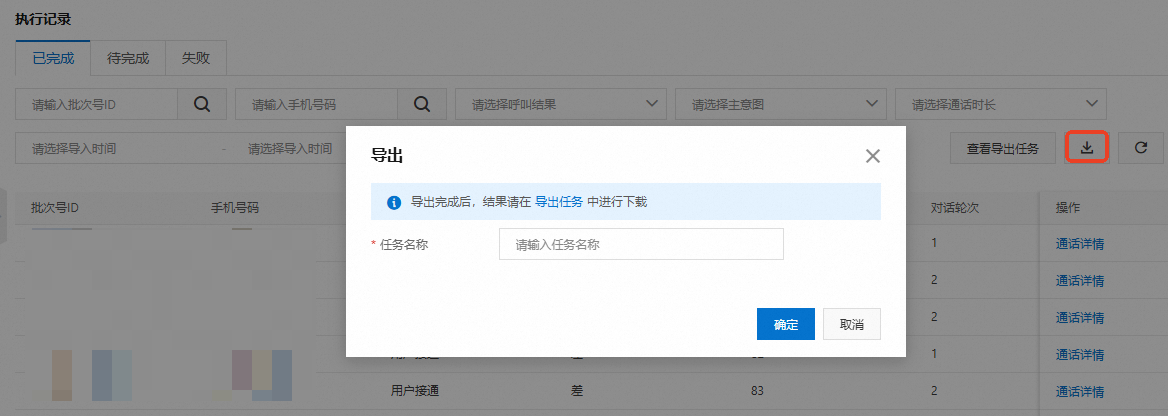1168x416 pixels.
Task: Open the 请选择呼叫结果 dropdown
Action: [x=561, y=104]
